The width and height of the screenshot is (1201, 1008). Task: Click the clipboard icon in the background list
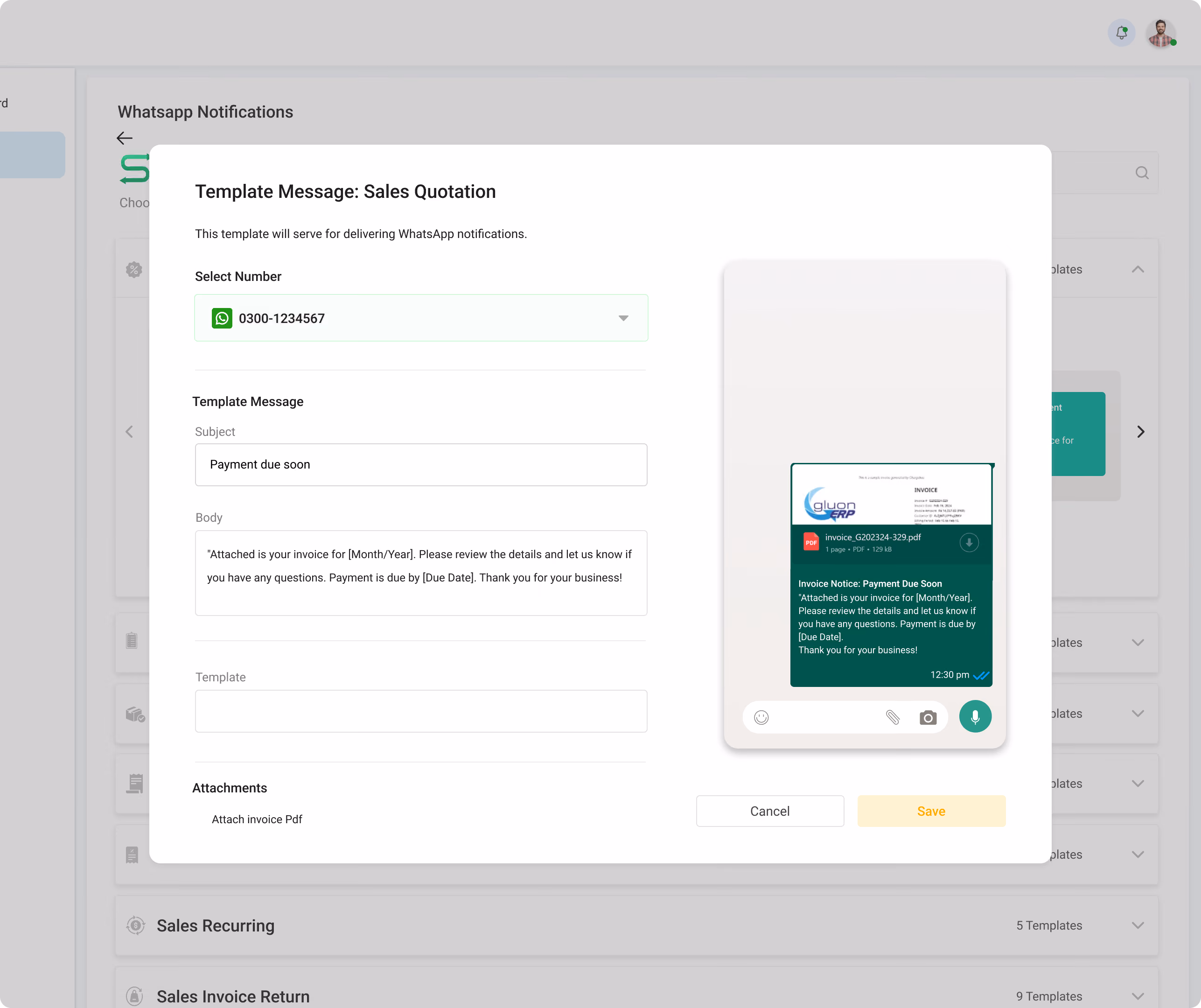132,640
